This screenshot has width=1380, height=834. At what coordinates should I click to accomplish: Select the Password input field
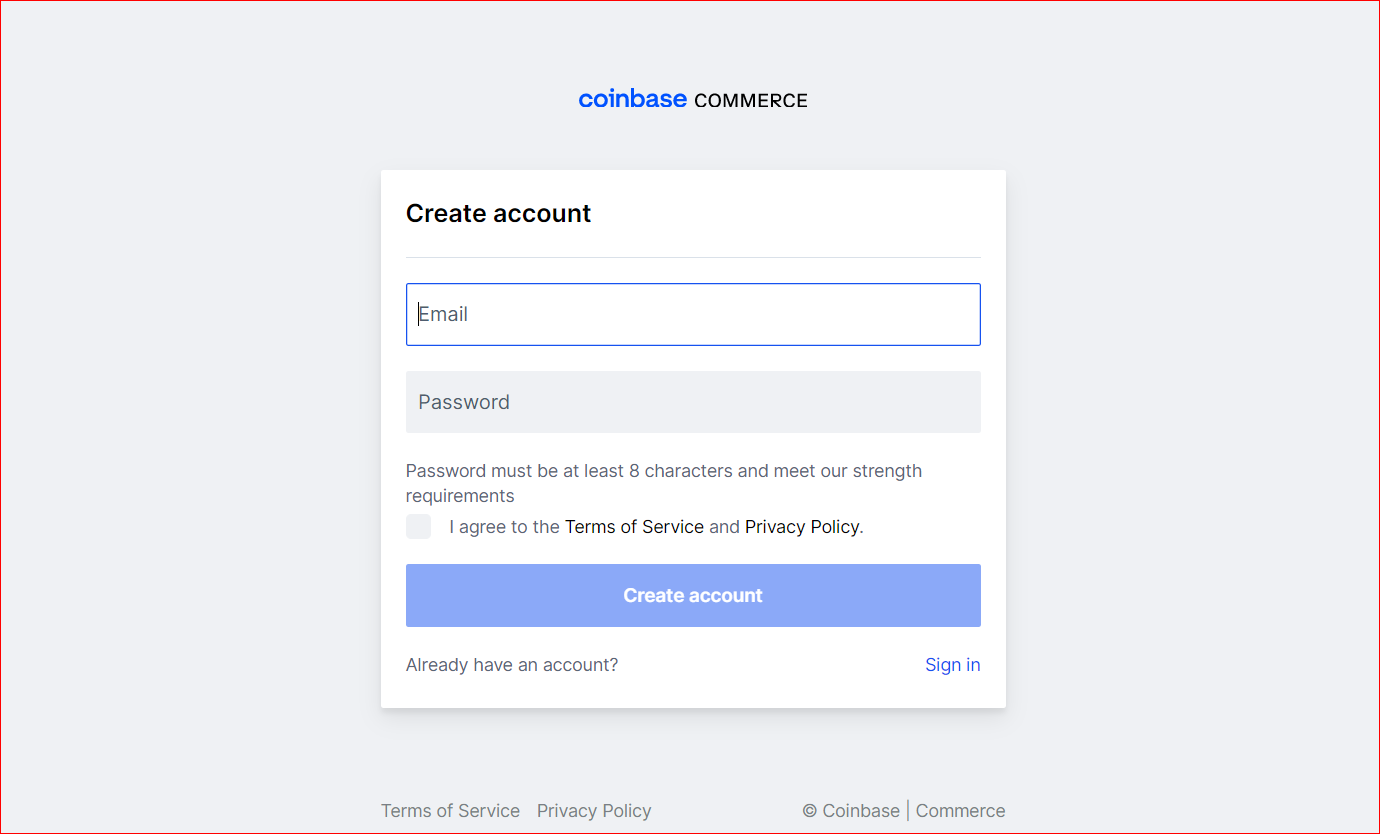tap(693, 402)
